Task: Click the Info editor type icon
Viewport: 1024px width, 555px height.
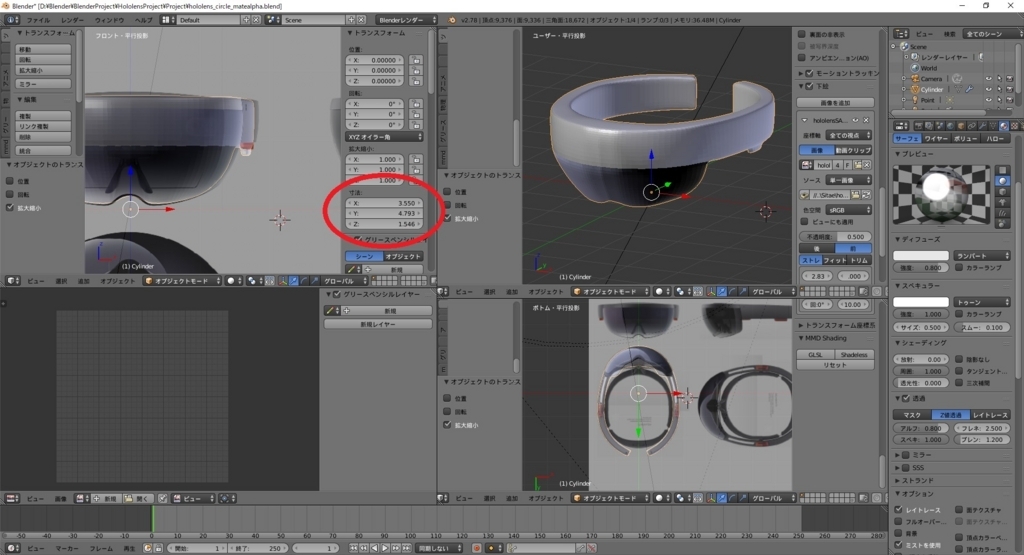Action: [x=12, y=20]
